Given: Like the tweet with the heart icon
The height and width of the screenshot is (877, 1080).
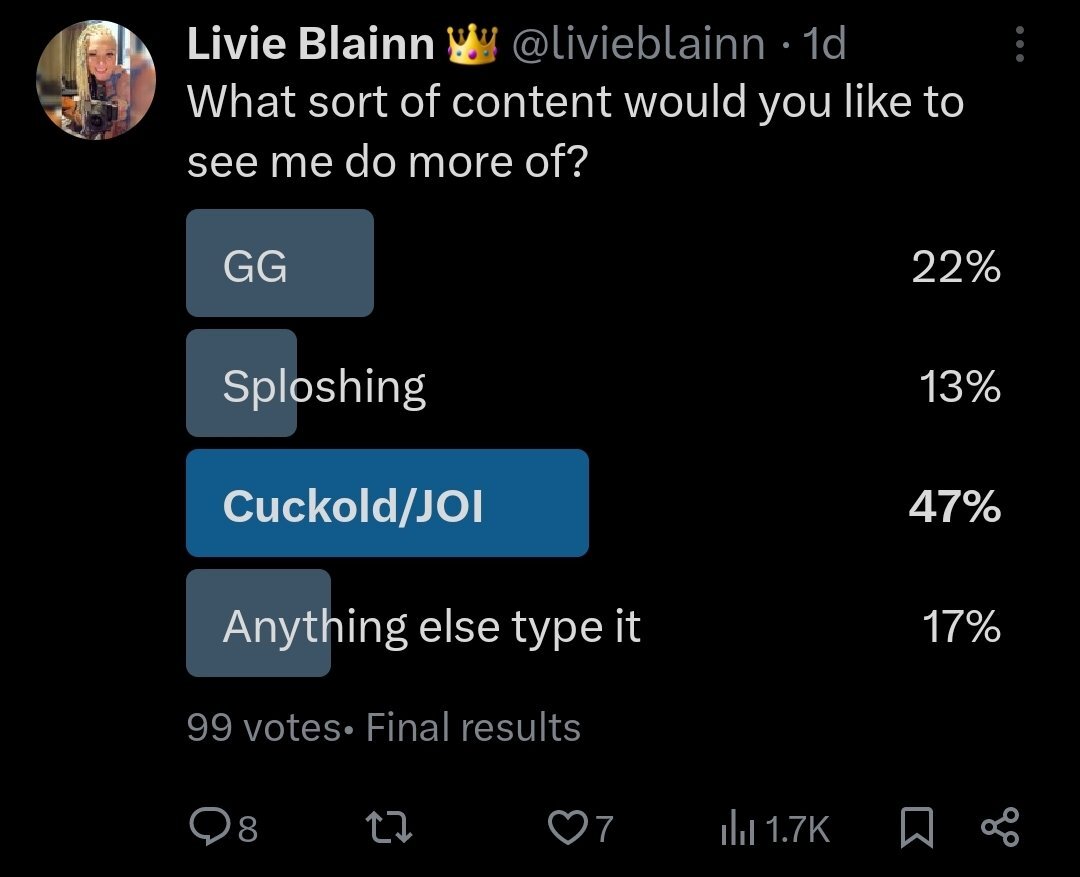Looking at the screenshot, I should click(568, 827).
